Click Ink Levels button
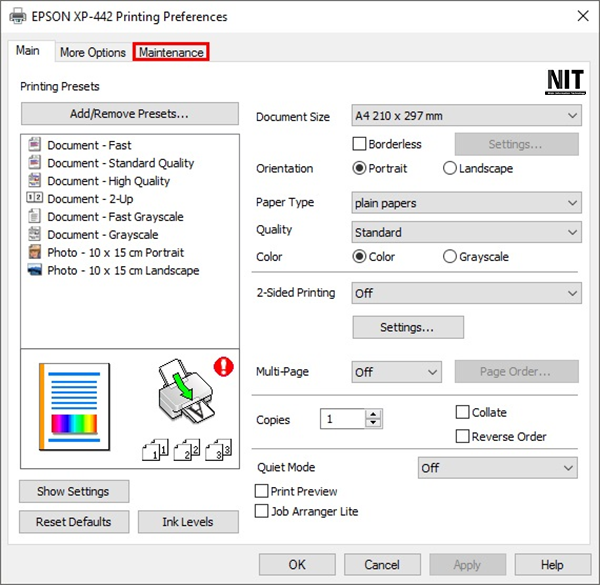600x585 pixels. [188, 522]
